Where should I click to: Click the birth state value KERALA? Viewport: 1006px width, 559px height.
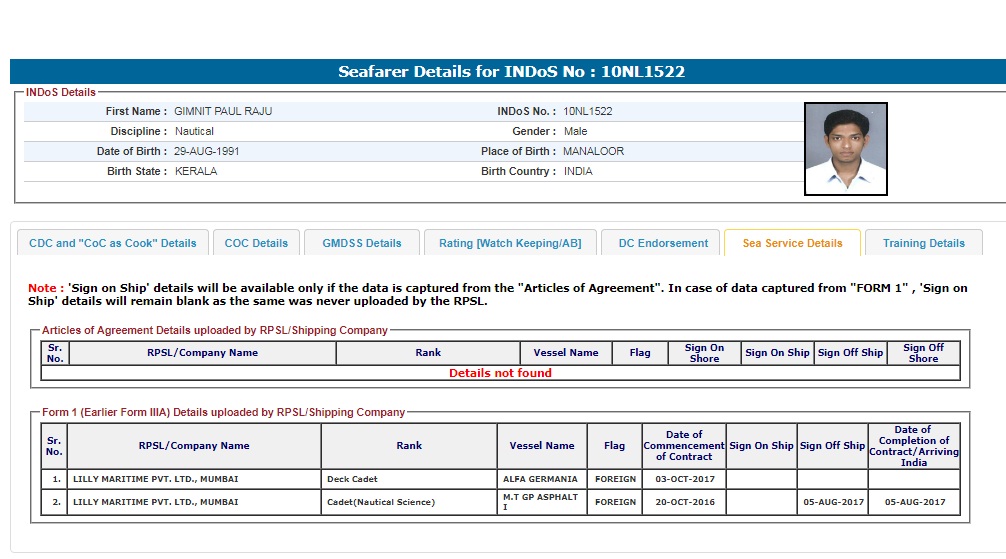click(196, 171)
